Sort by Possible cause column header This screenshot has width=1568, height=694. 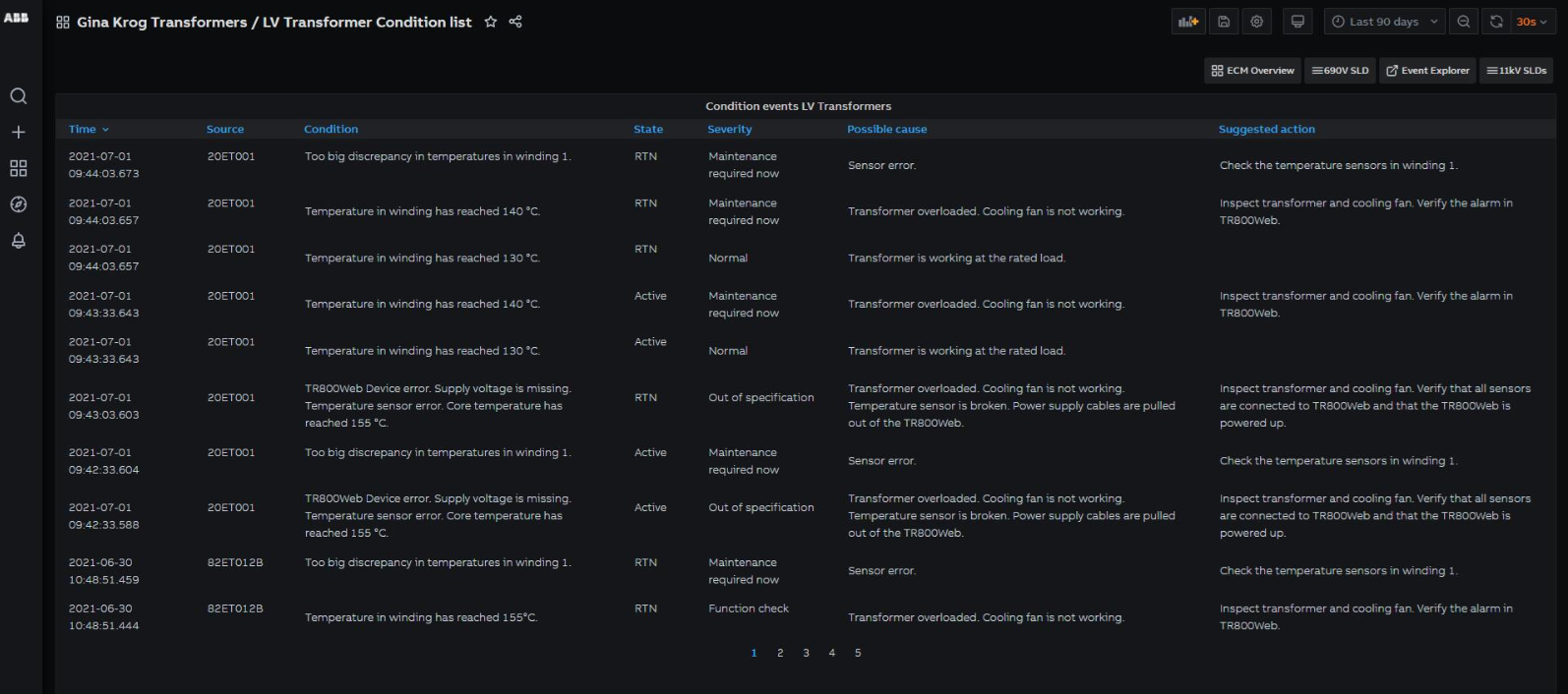click(x=886, y=129)
